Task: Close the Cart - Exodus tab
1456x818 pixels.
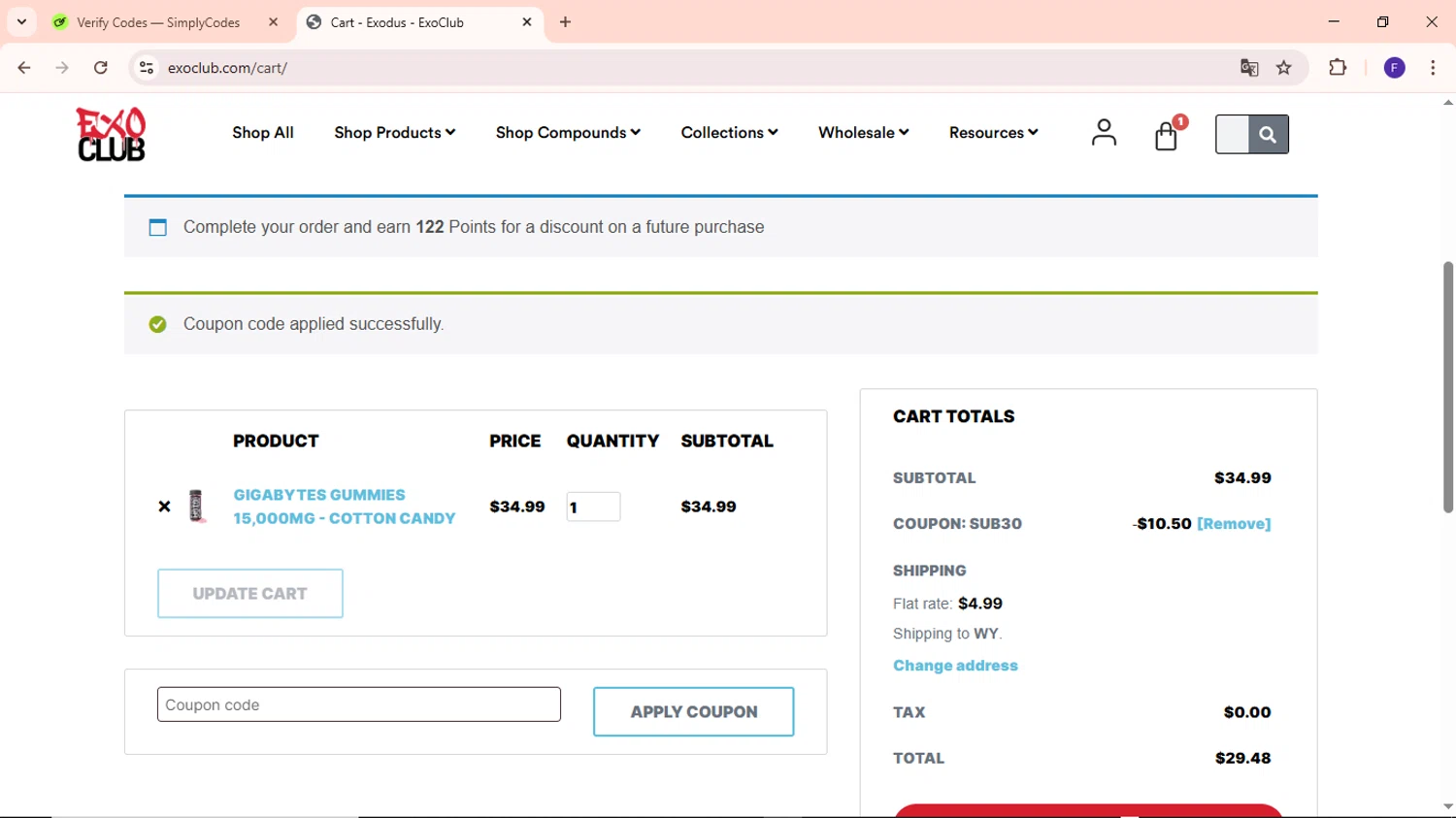Action: [x=527, y=22]
